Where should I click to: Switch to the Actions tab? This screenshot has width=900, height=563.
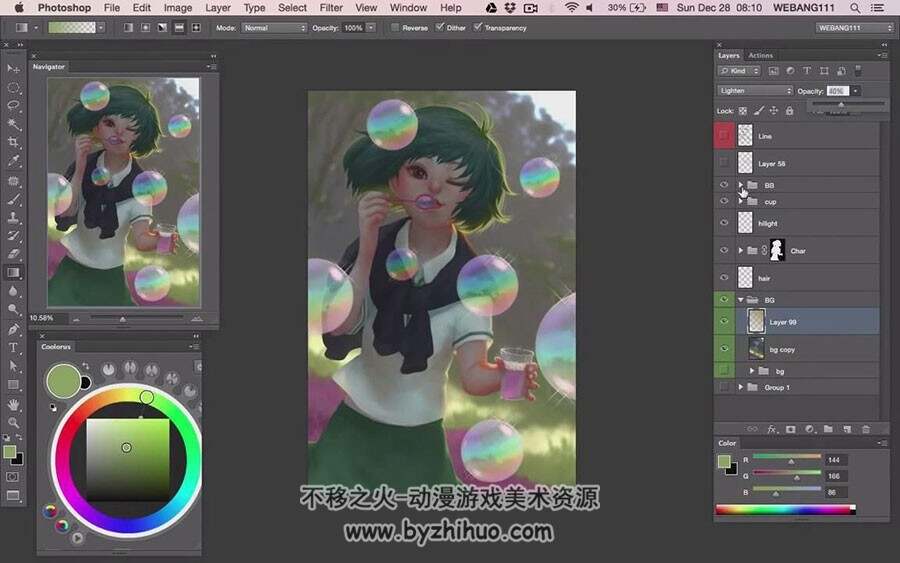[761, 56]
